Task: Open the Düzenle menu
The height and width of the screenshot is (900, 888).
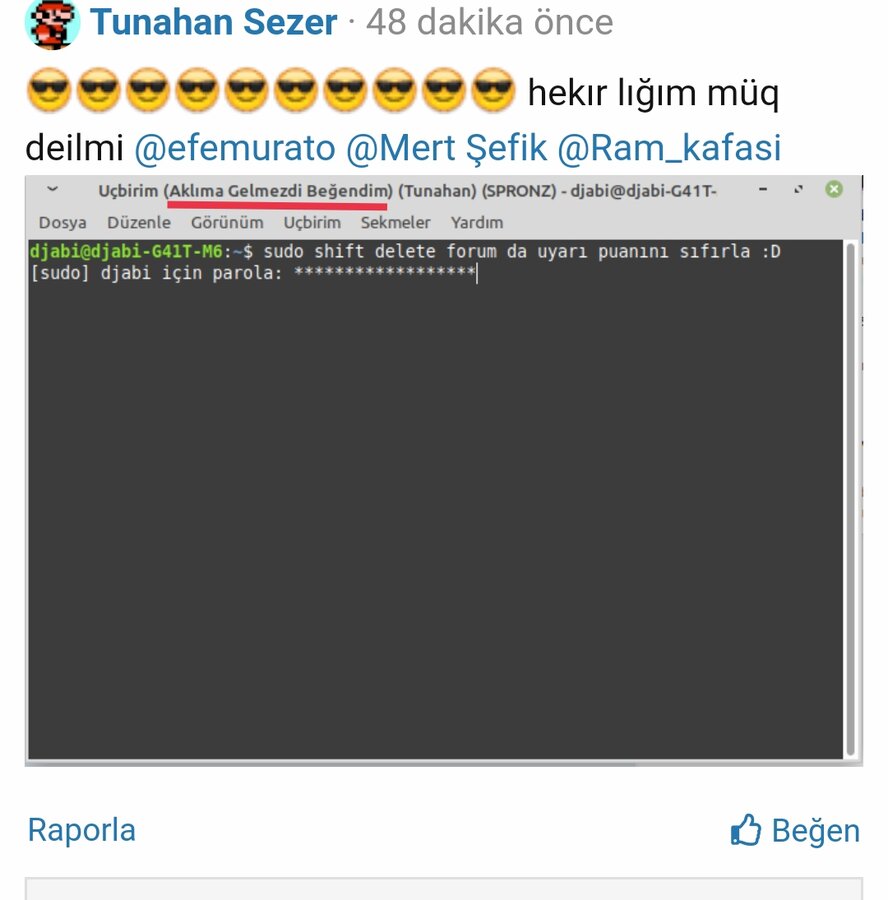Action: point(139,223)
